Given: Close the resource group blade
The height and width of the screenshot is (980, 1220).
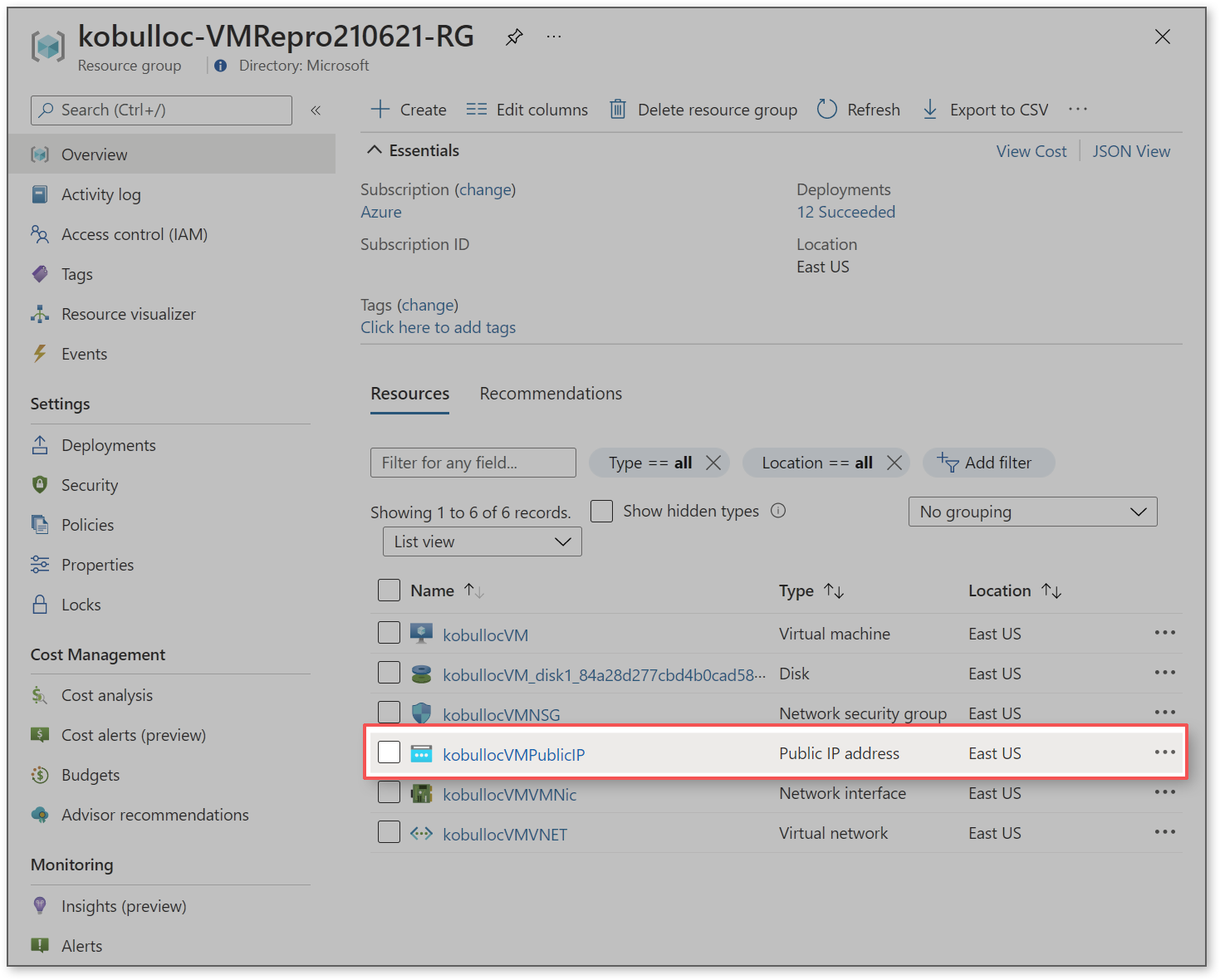Looking at the screenshot, I should (1163, 37).
